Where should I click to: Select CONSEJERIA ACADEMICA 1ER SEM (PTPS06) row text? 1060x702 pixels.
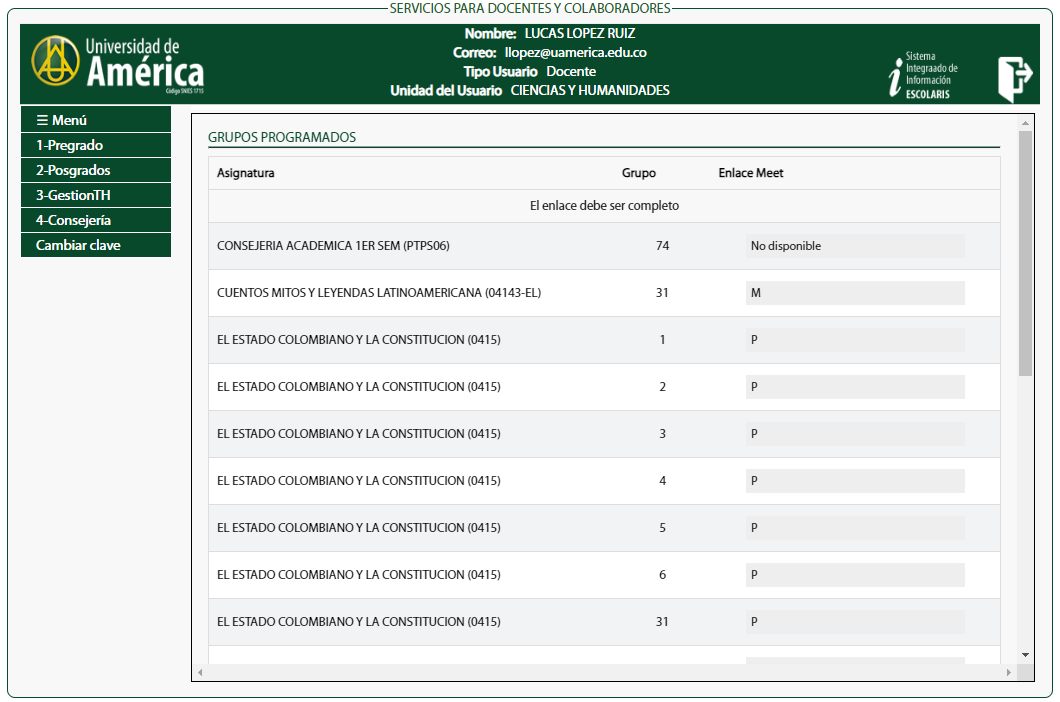(x=333, y=245)
